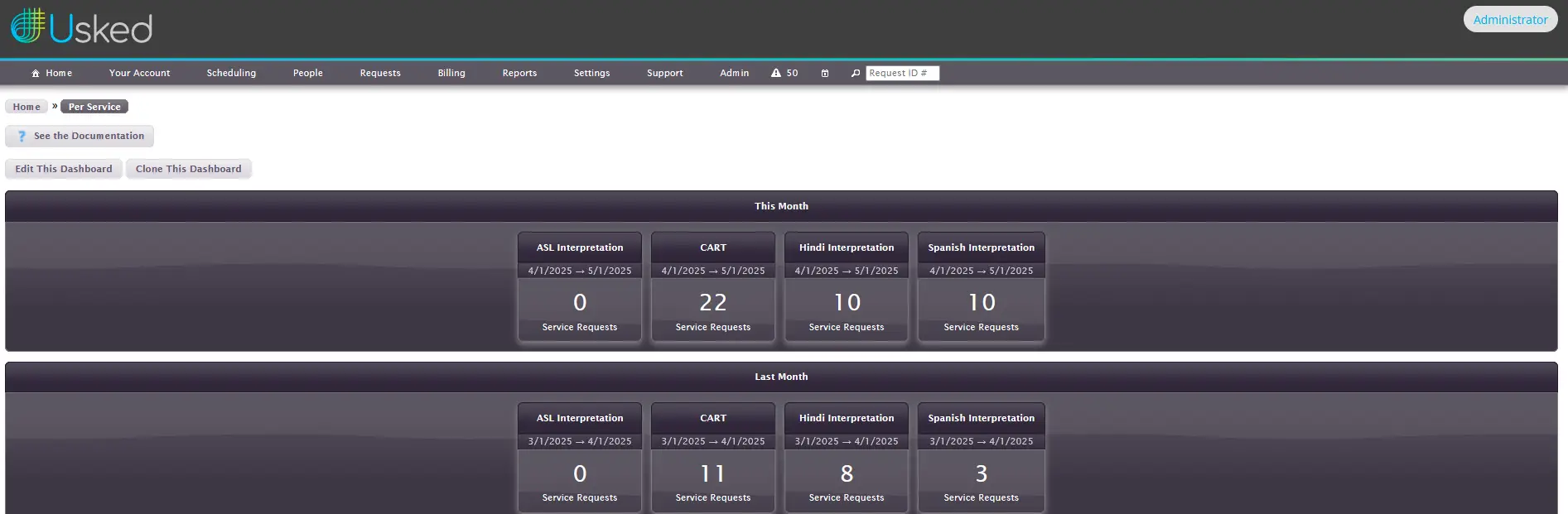Expand the Settings menu
1568x514 pixels.
coord(591,74)
